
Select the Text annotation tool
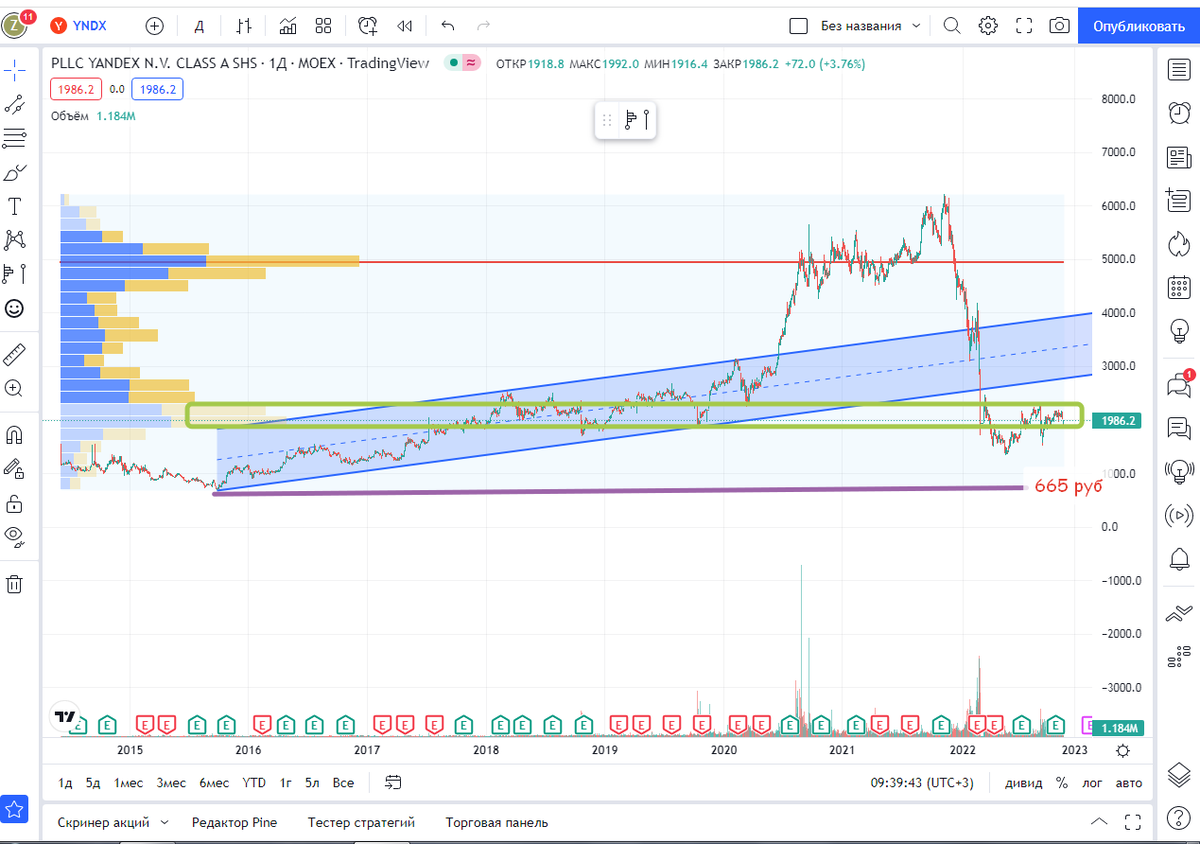pos(15,206)
